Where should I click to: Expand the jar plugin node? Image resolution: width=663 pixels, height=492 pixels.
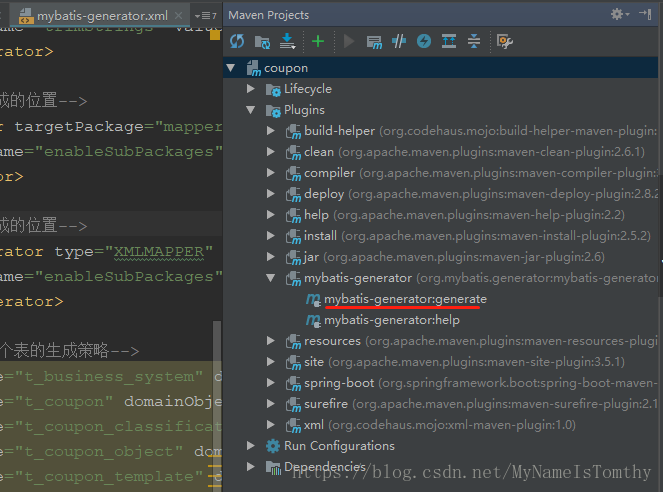271,257
